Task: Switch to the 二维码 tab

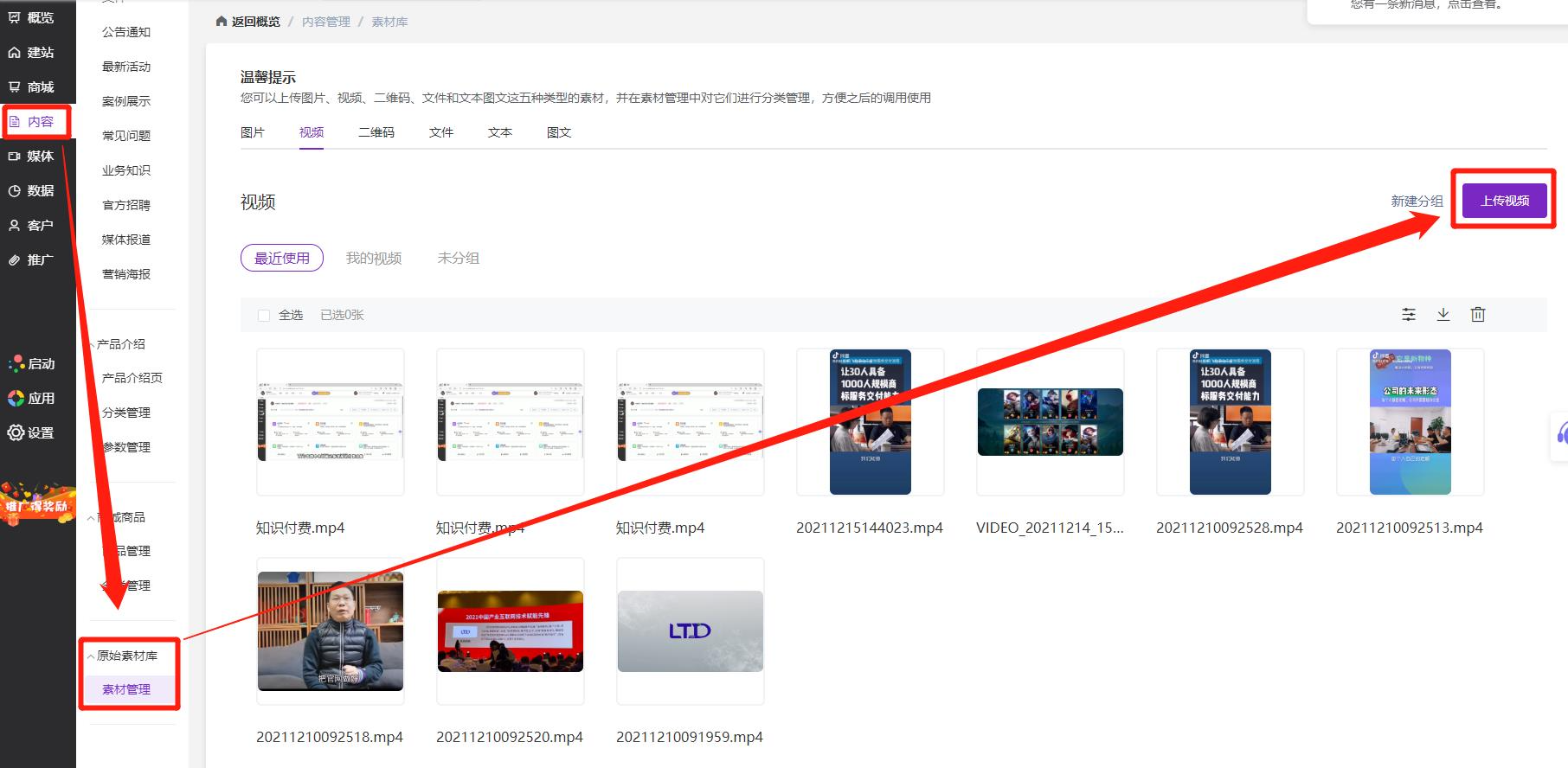Action: (x=376, y=132)
